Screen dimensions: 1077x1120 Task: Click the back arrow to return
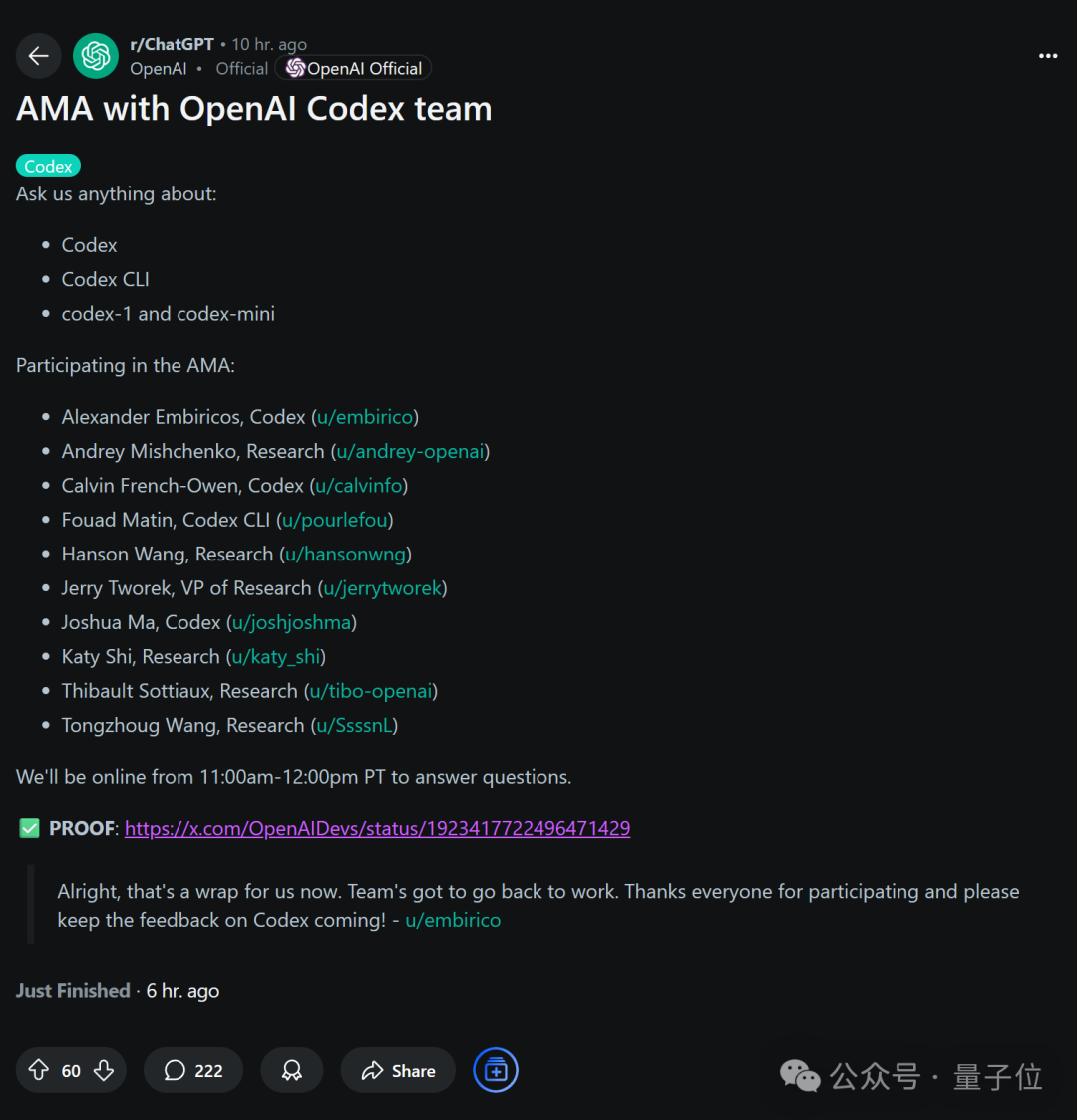click(38, 55)
